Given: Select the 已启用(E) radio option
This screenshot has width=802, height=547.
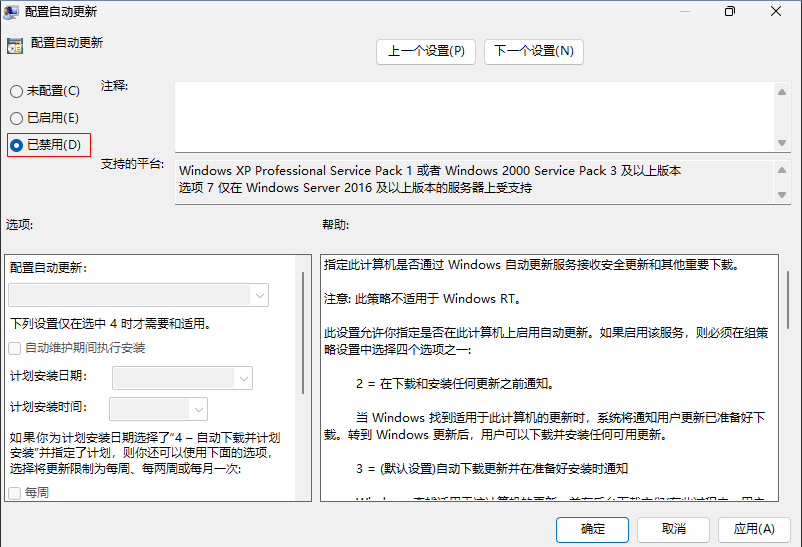Looking at the screenshot, I should 16,118.
